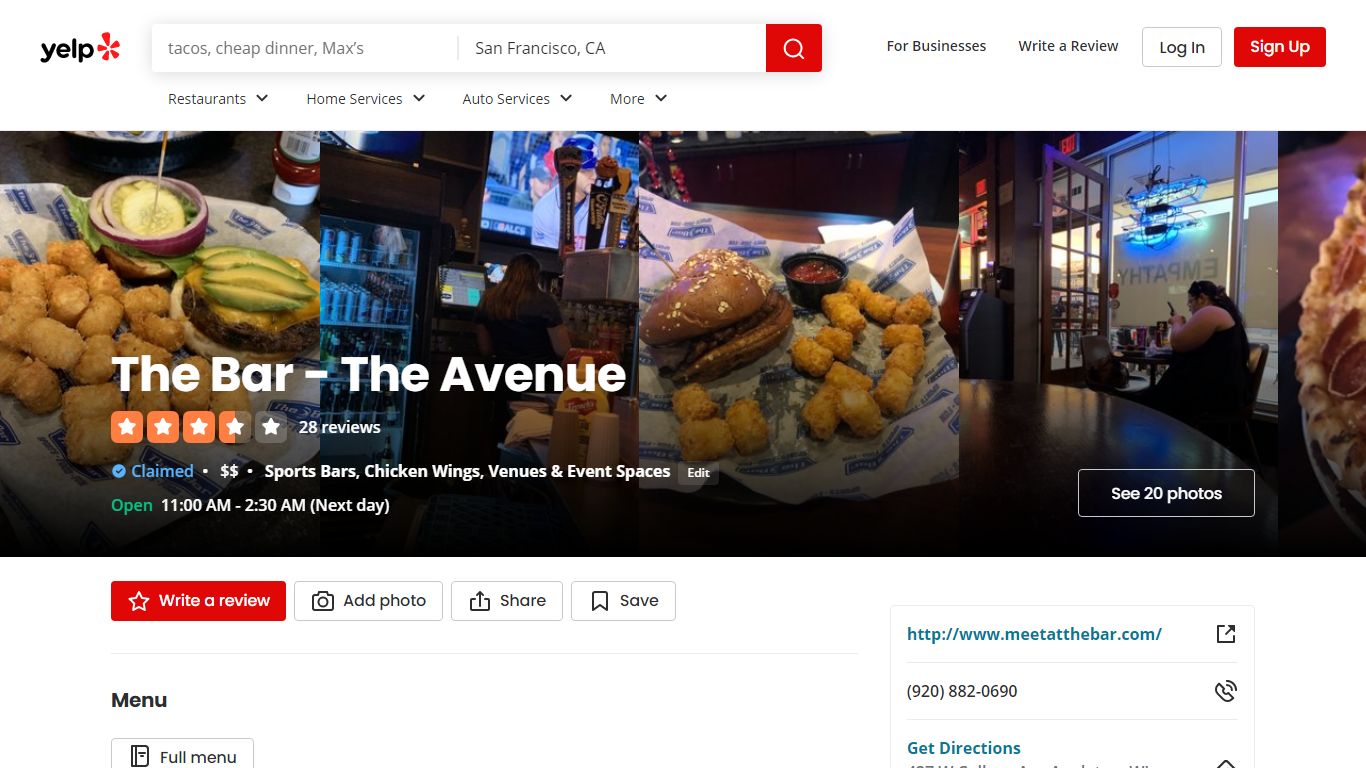Expand the Home Services dropdown
The height and width of the screenshot is (768, 1366).
(x=366, y=99)
